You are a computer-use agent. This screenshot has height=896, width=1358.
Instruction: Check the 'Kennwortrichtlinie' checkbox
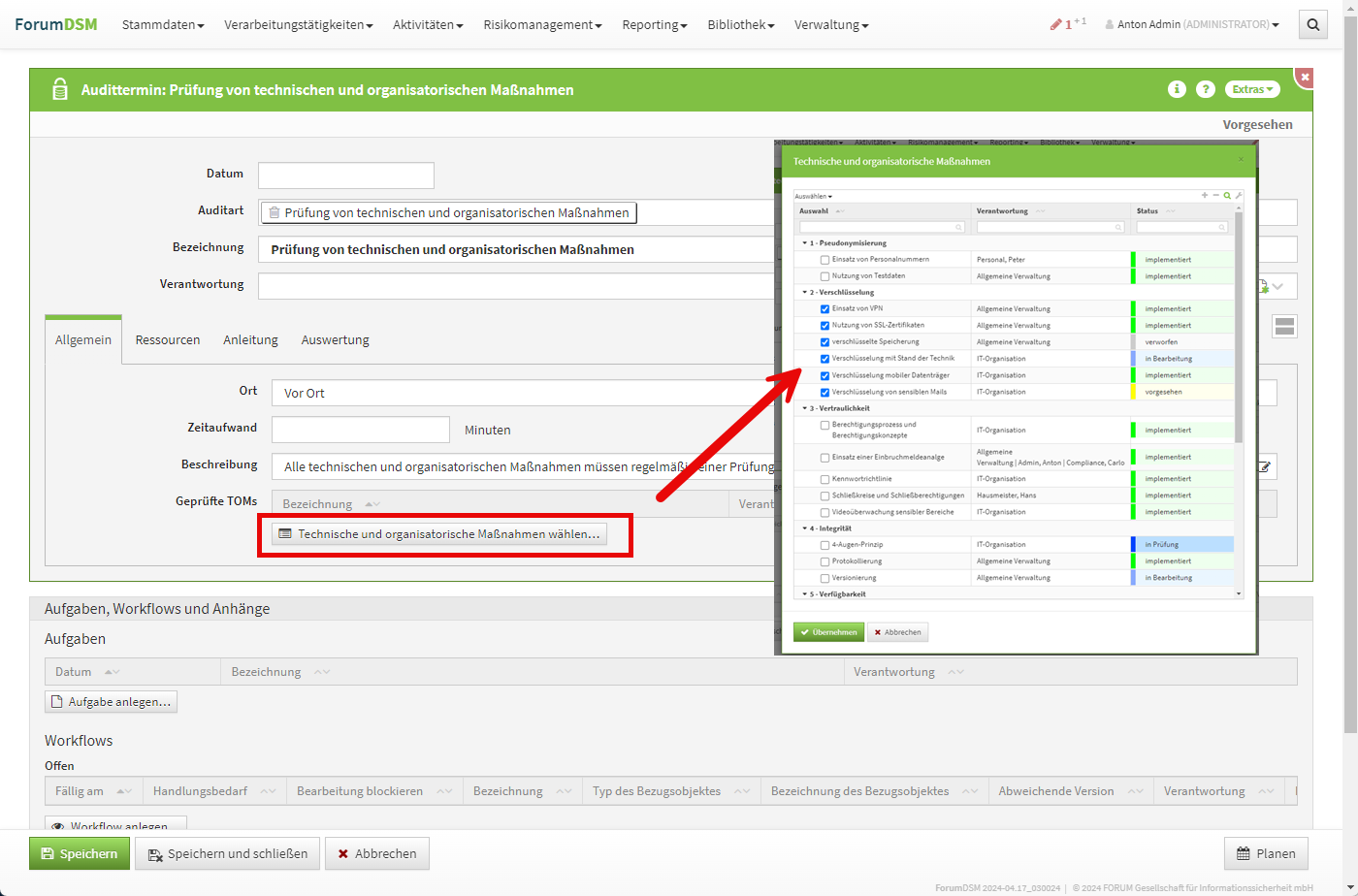pos(824,479)
